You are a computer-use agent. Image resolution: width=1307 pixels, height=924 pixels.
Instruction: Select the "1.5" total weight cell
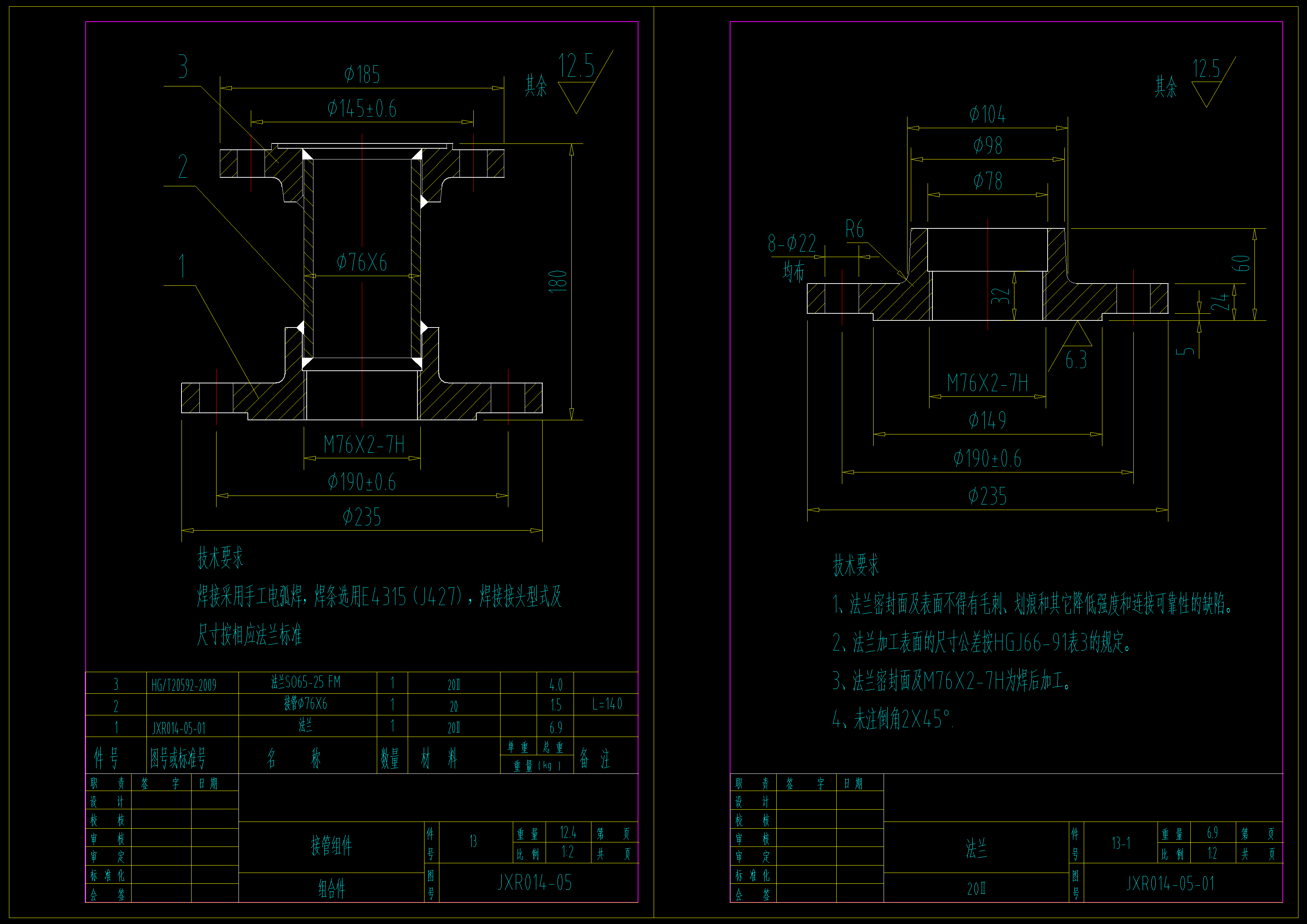[x=556, y=706]
